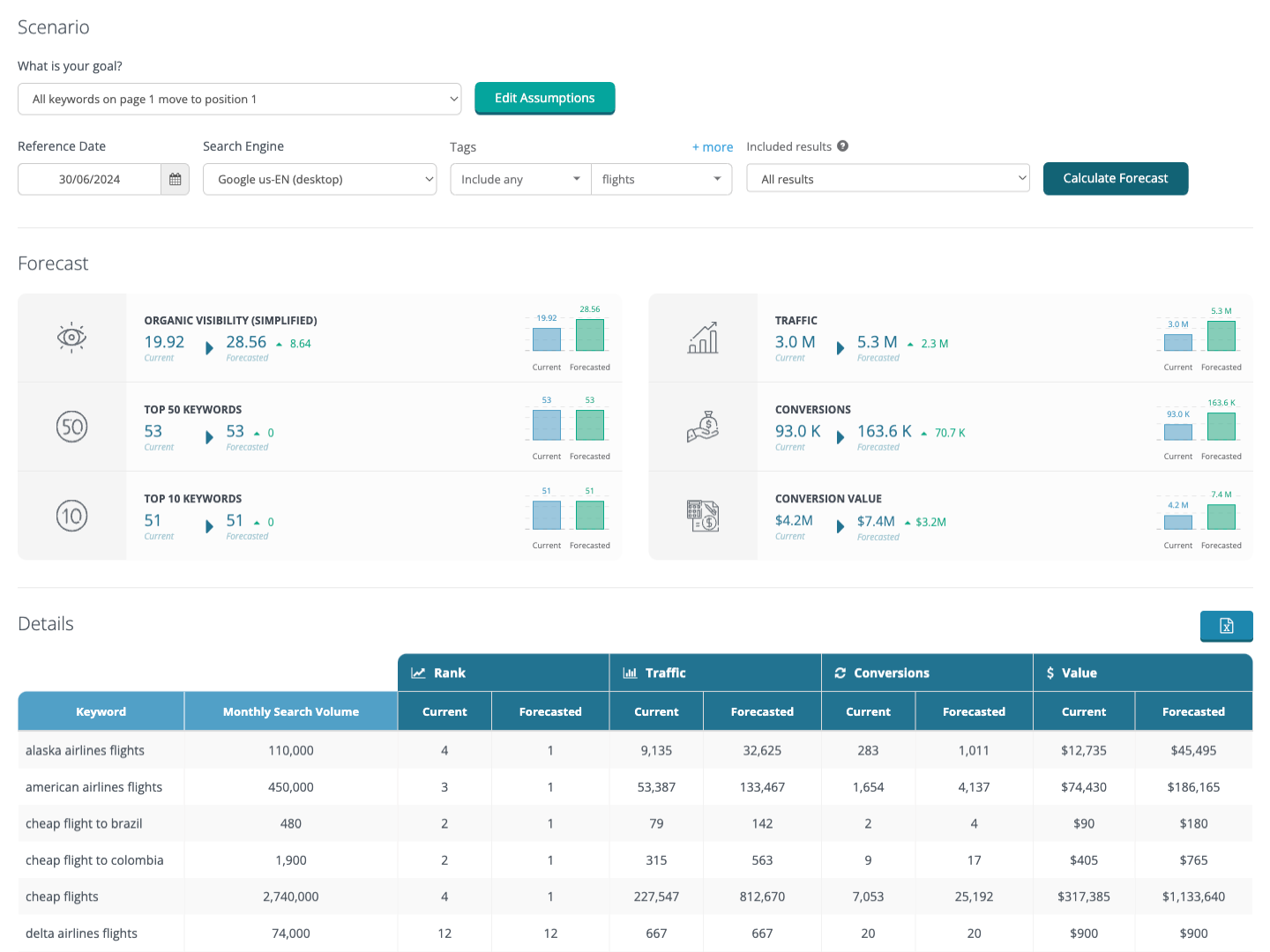
Task: Click the Conversions forward arrow between values
Action: [840, 437]
